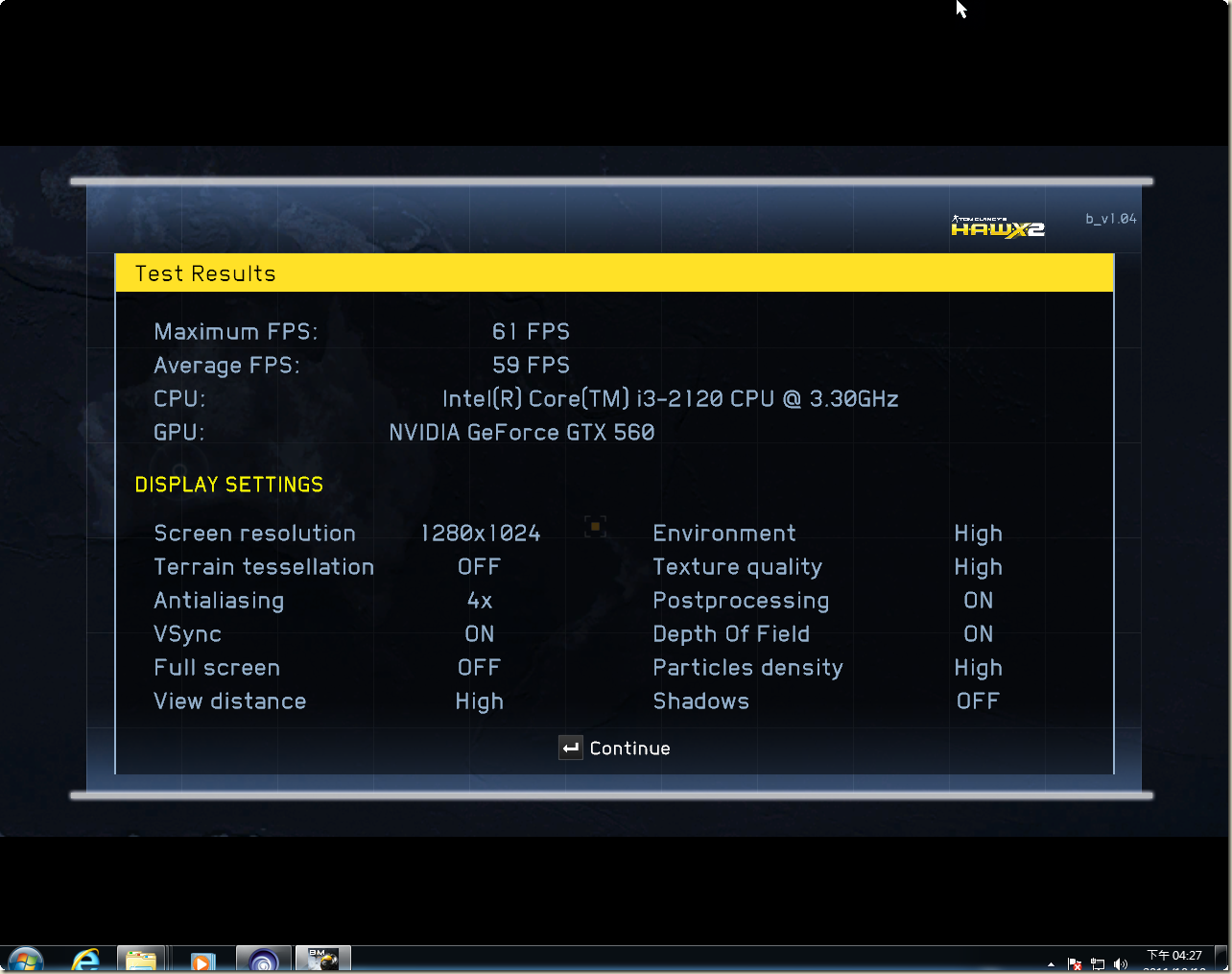This screenshot has width=1232, height=974.
Task: Open Windows Media Player from the taskbar
Action: click(202, 961)
